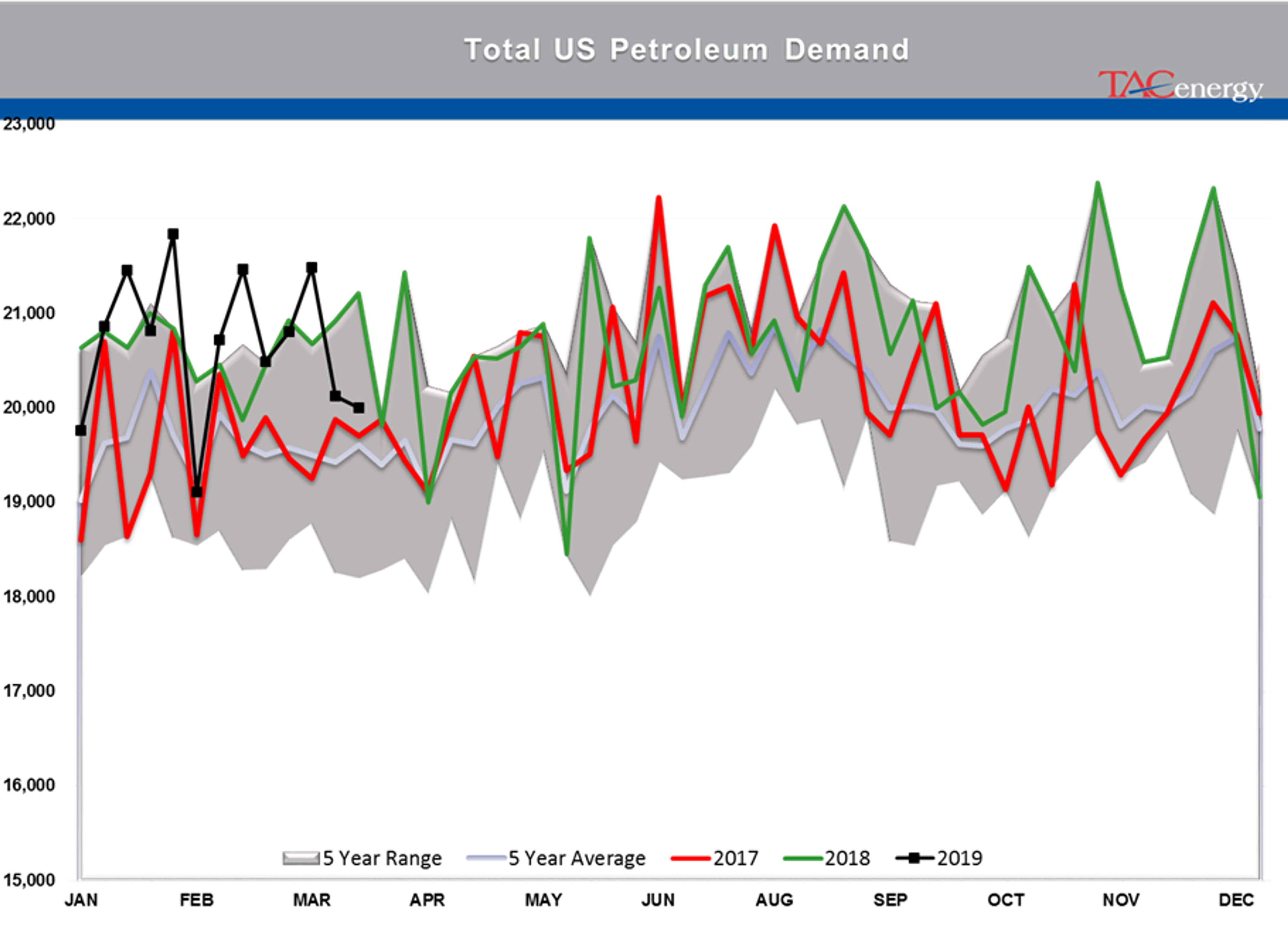Click the FEB x-axis label

(197, 900)
